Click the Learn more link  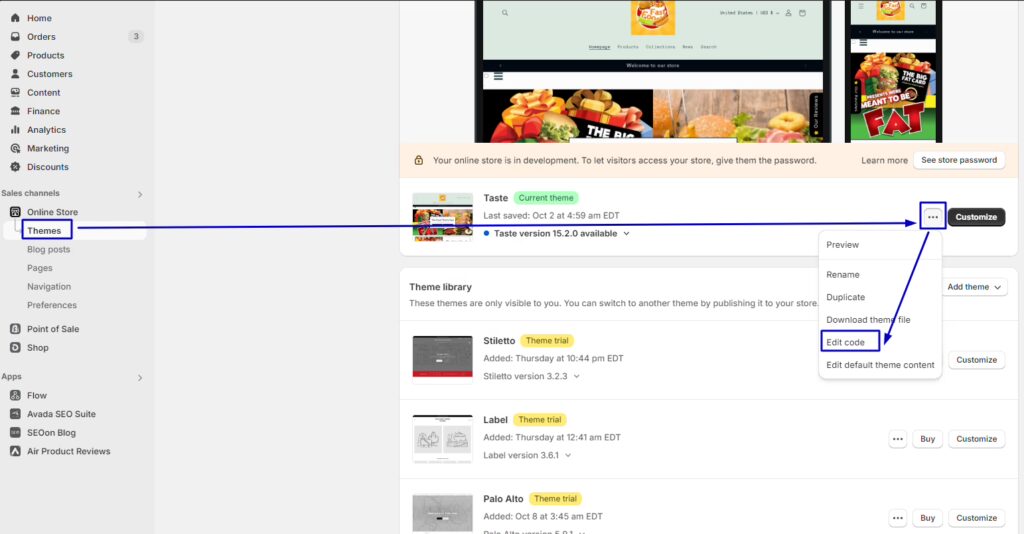click(x=884, y=161)
